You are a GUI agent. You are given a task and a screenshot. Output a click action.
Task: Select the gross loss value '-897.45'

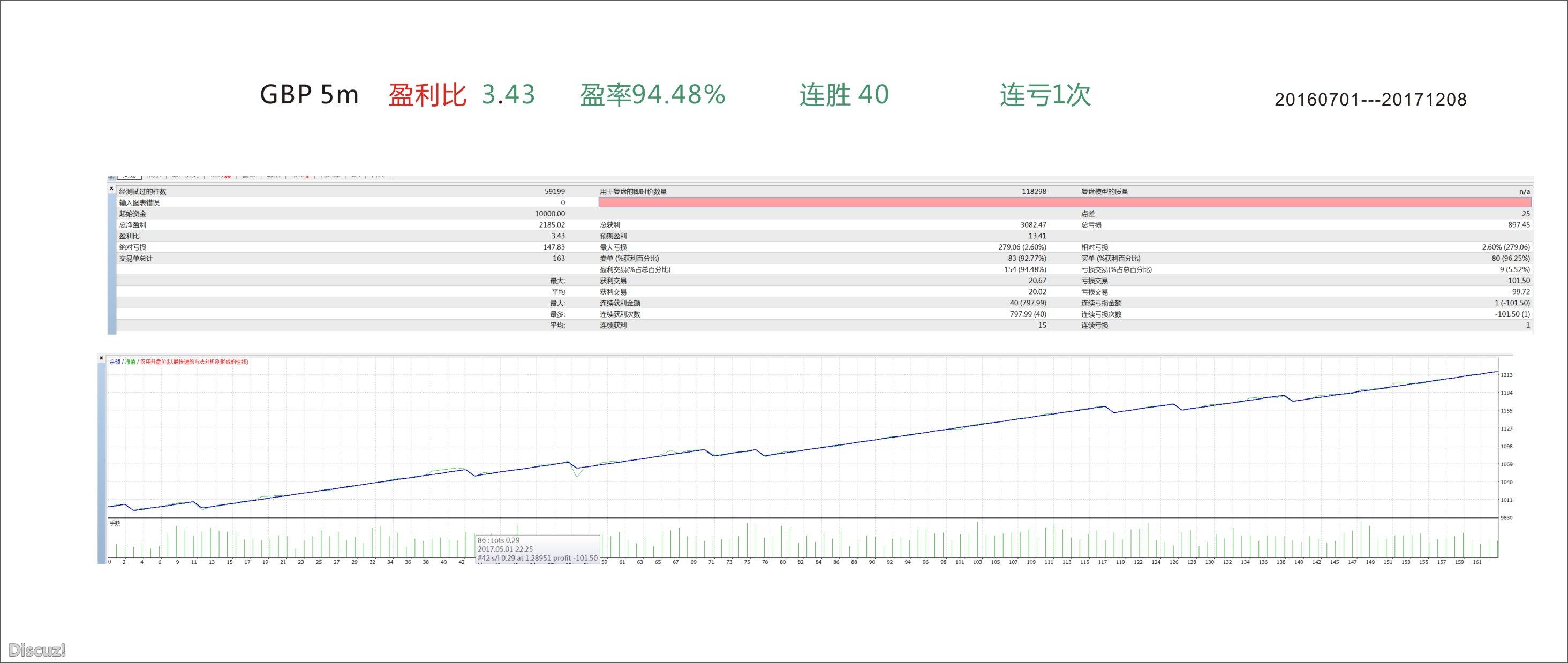1518,224
